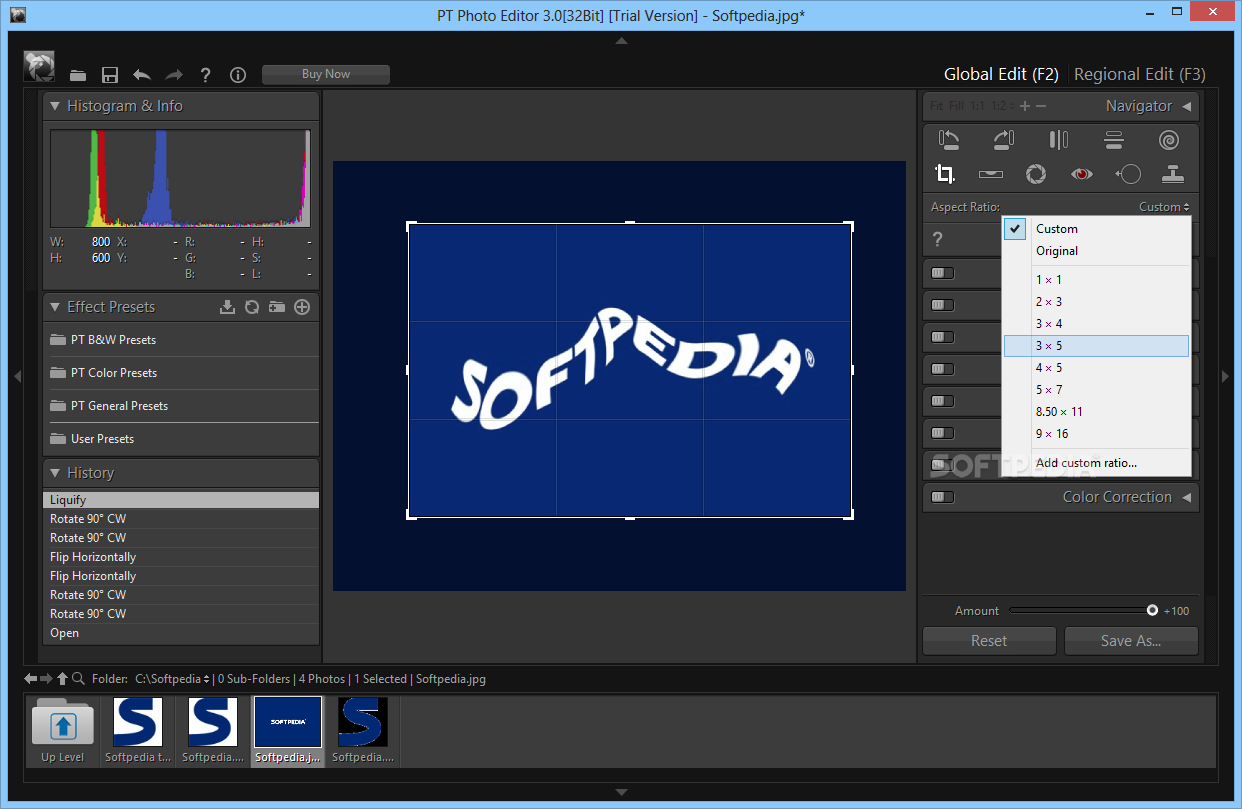Click the back arrow in folder bar

[x=31, y=678]
